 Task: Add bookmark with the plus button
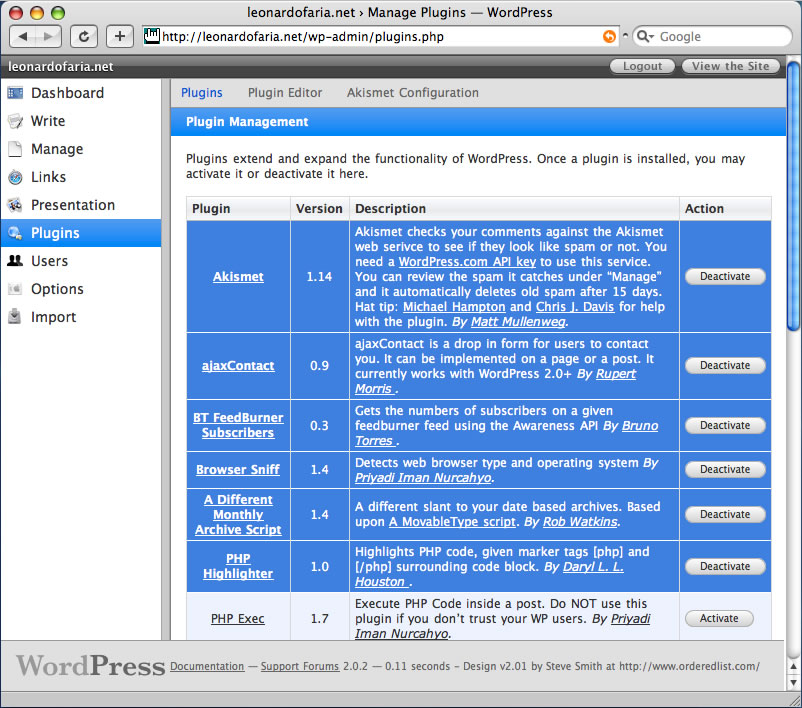click(120, 36)
